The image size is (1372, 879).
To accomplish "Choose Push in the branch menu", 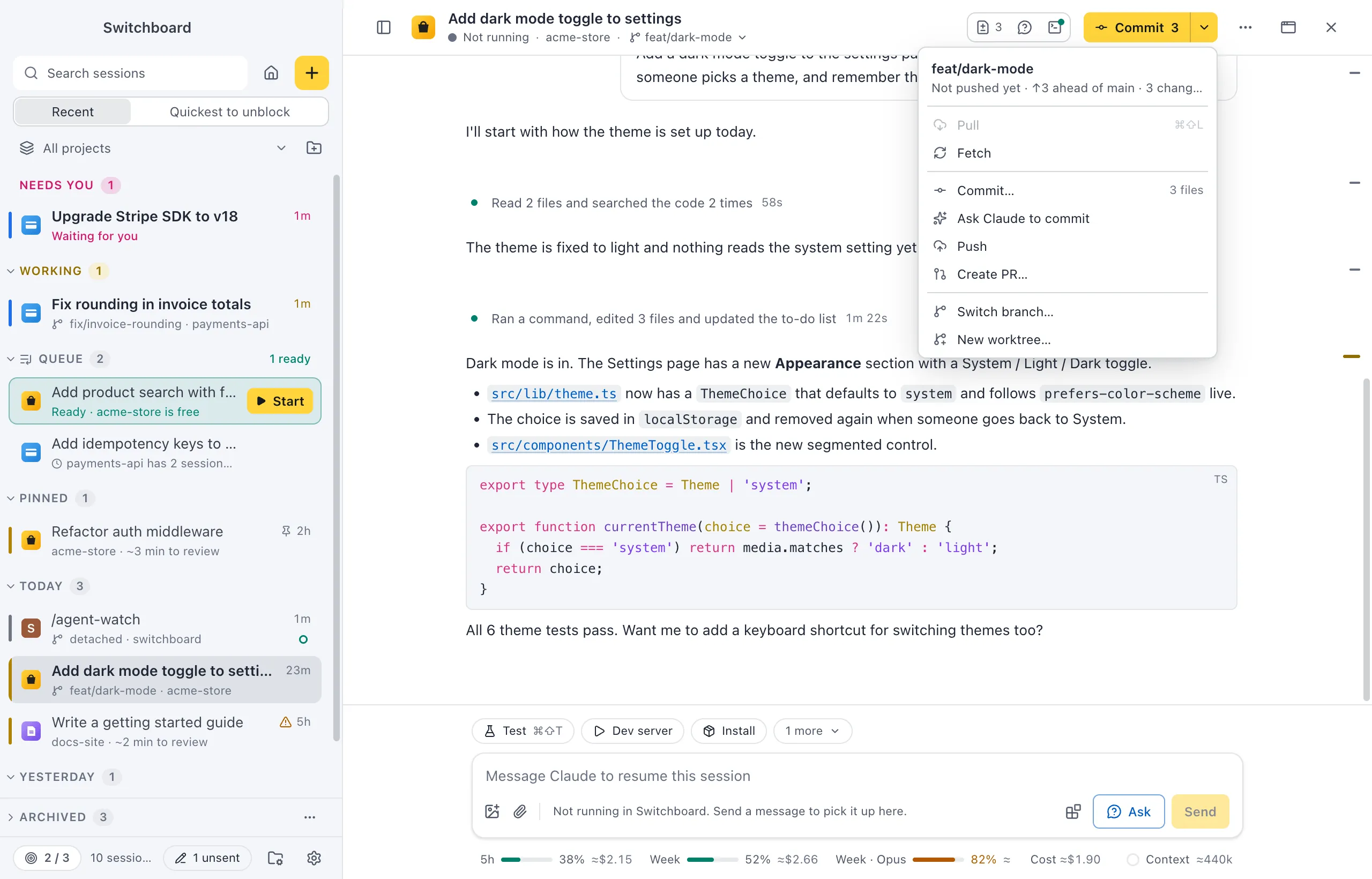I will click(x=1067, y=247).
